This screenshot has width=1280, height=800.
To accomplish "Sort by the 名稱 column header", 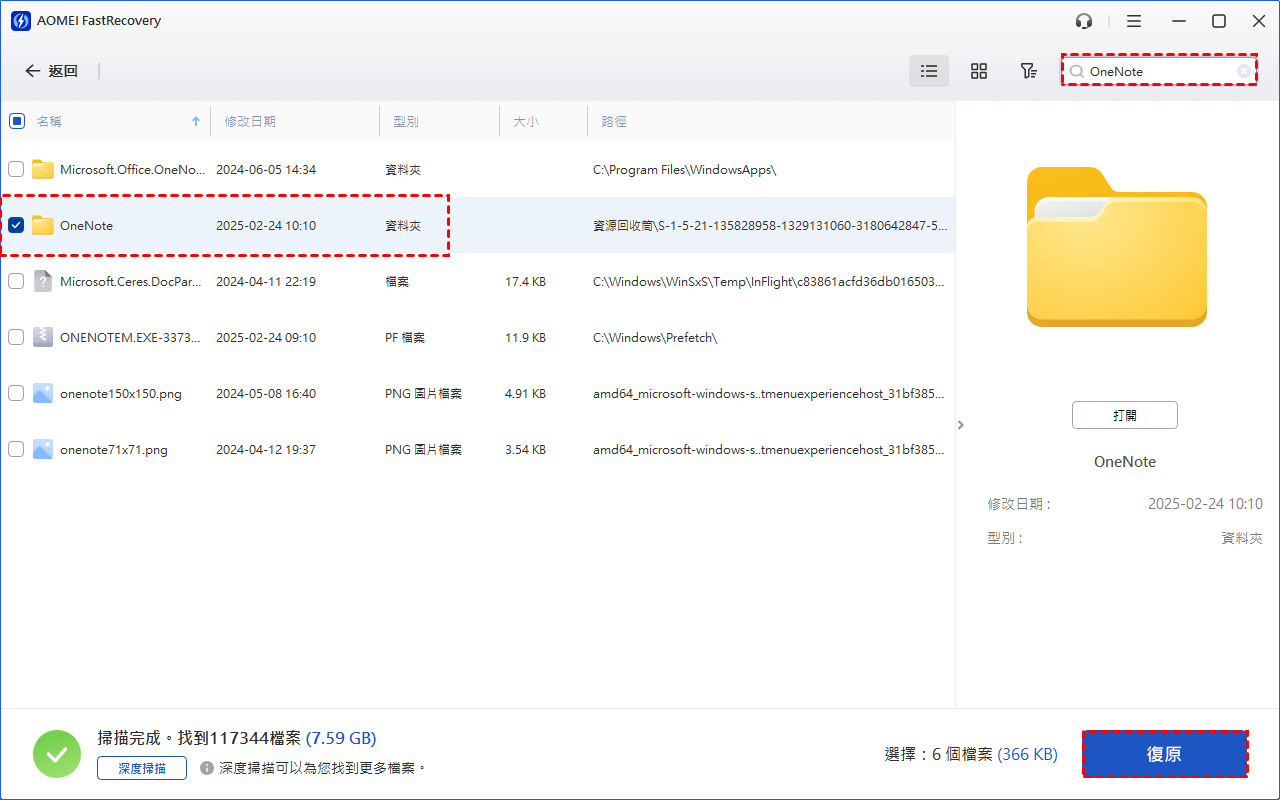I will pyautogui.click(x=49, y=121).
